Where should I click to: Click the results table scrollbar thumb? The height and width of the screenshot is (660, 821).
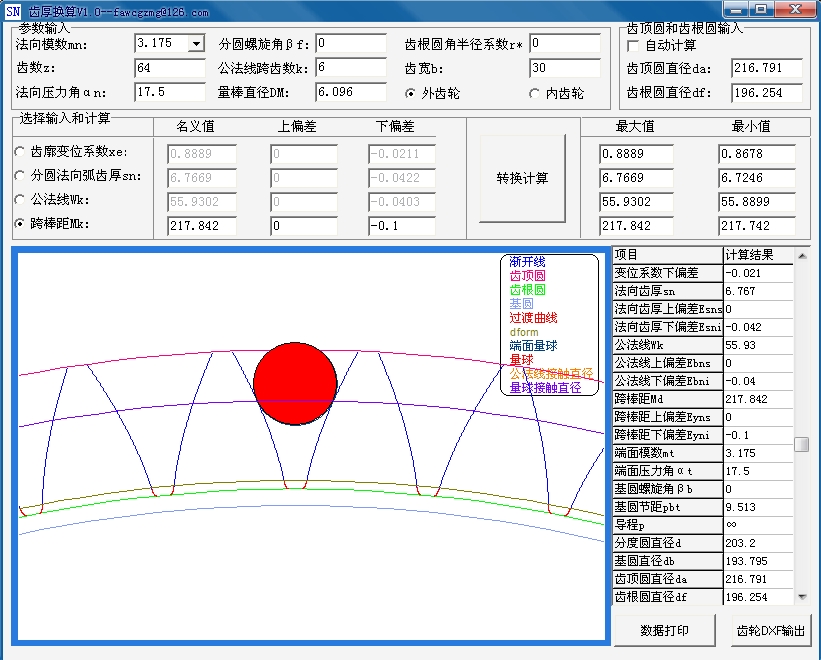point(802,444)
